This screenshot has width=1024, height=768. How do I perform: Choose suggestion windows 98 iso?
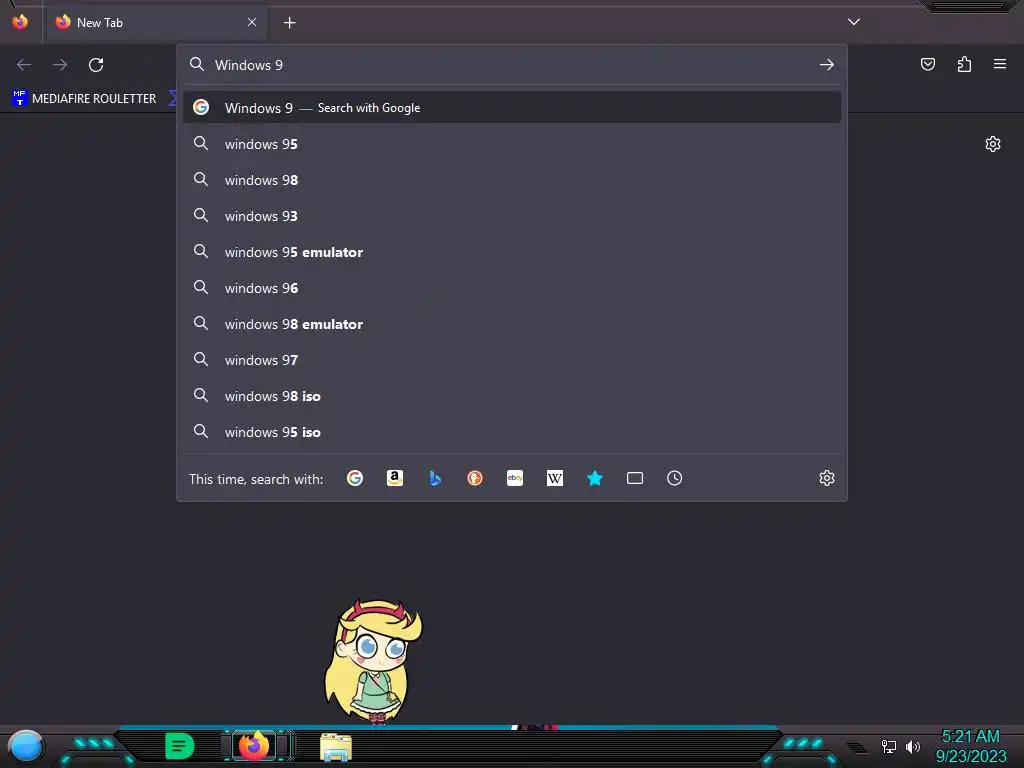(x=512, y=396)
